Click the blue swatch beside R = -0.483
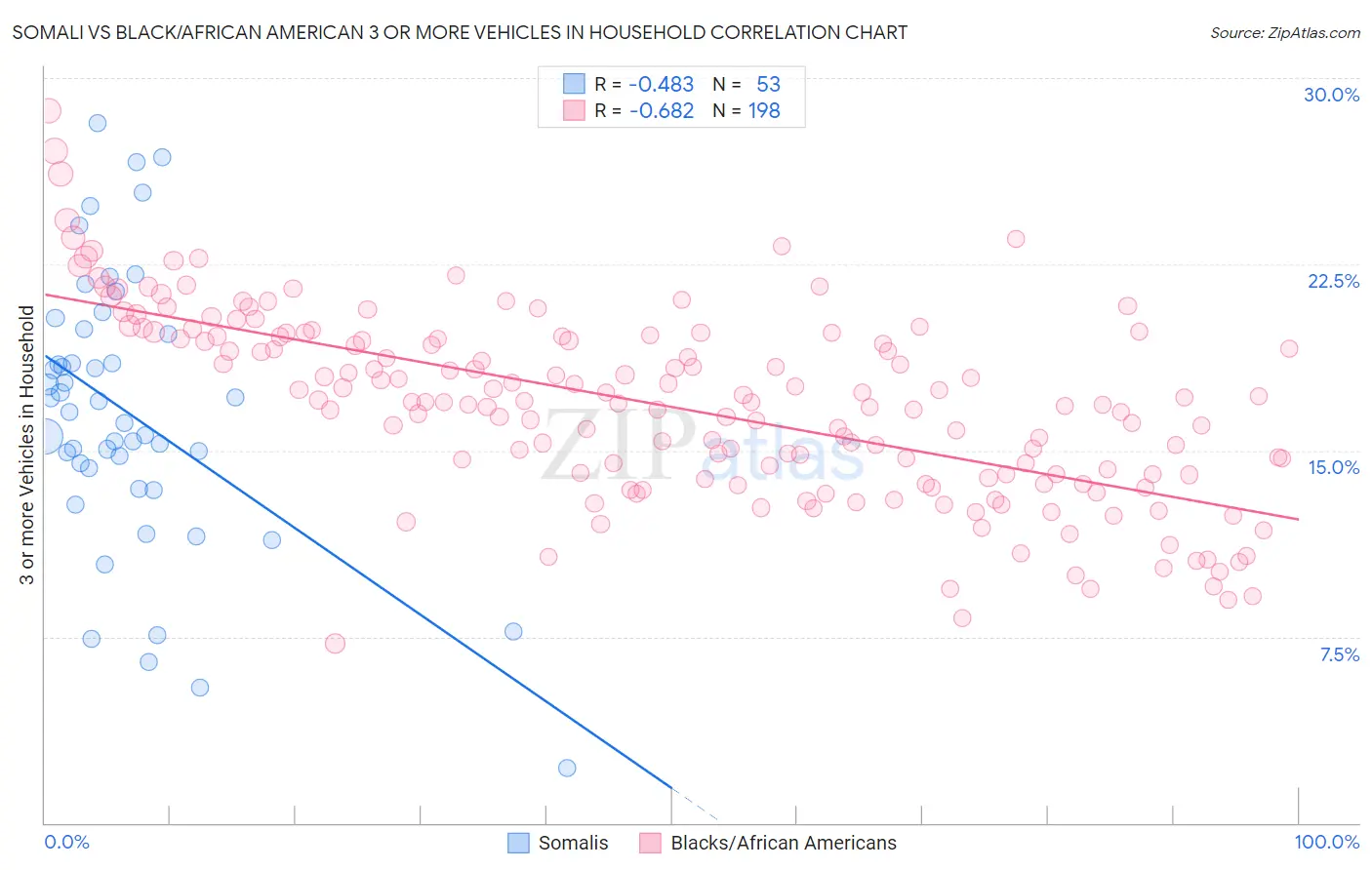1372x870 pixels. tap(574, 84)
